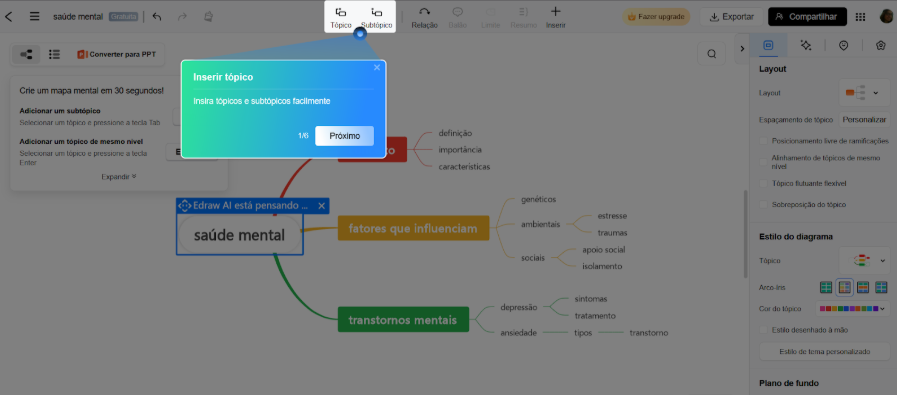Screen dimensions: 897x395
Task: Enable Estilo desenhado à mão checkbox
Action: tap(763, 330)
